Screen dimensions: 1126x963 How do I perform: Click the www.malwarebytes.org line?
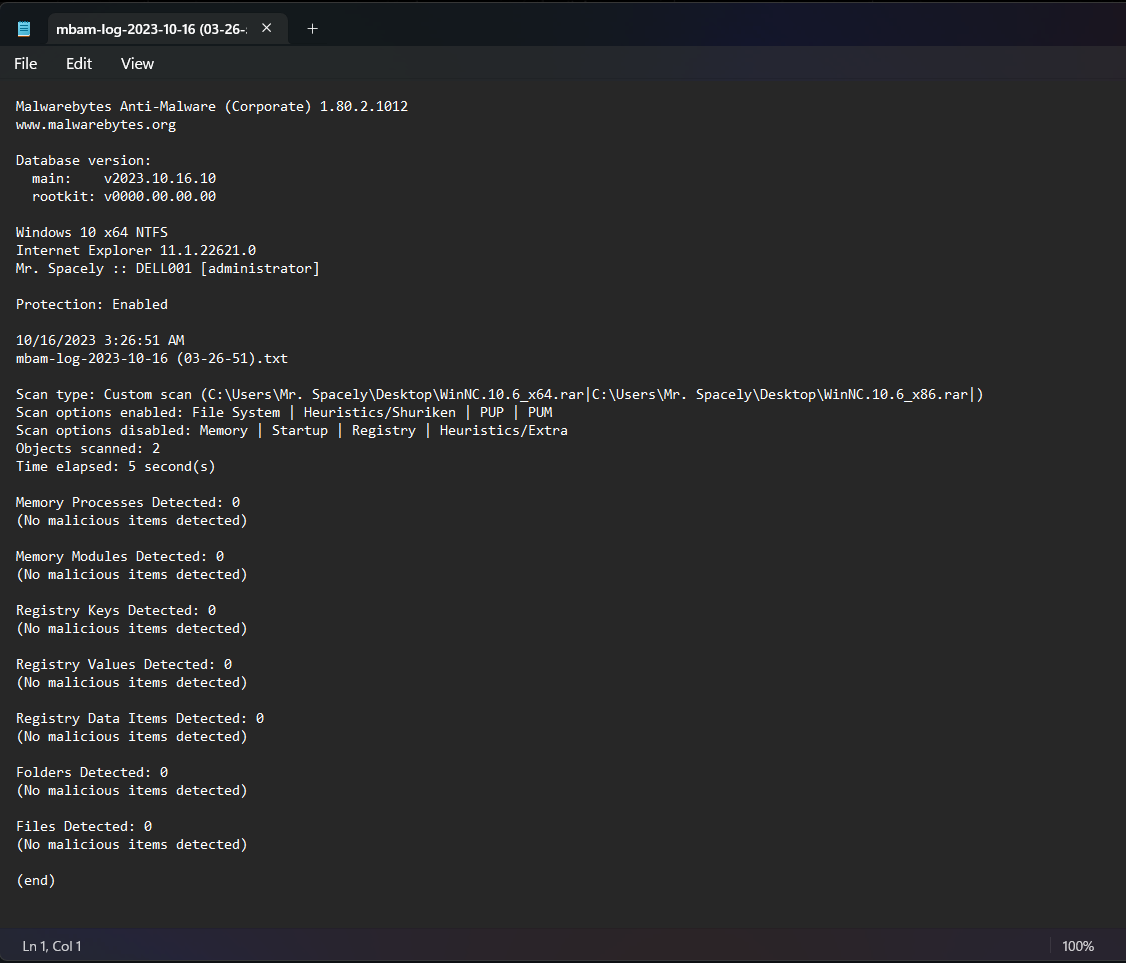[96, 125]
